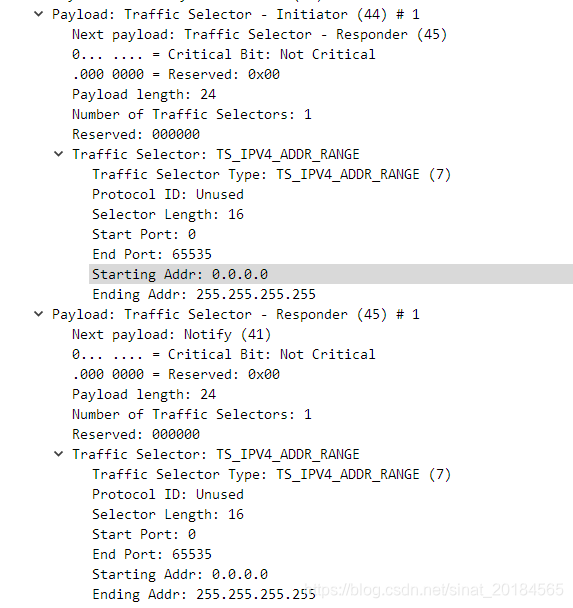The height and width of the screenshot is (608, 573).
Task: Select Next payload: Notify (41) line
Action: point(171,334)
